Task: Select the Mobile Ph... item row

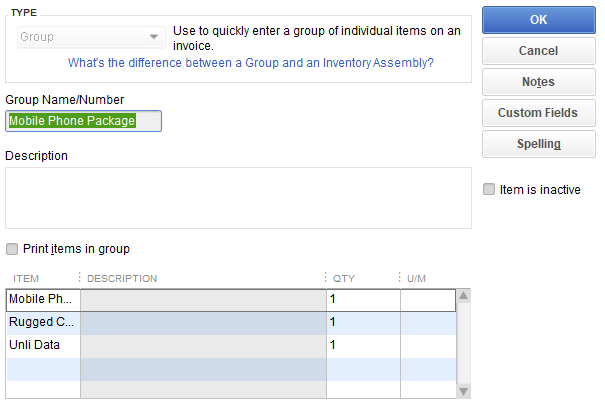Action: 43,299
